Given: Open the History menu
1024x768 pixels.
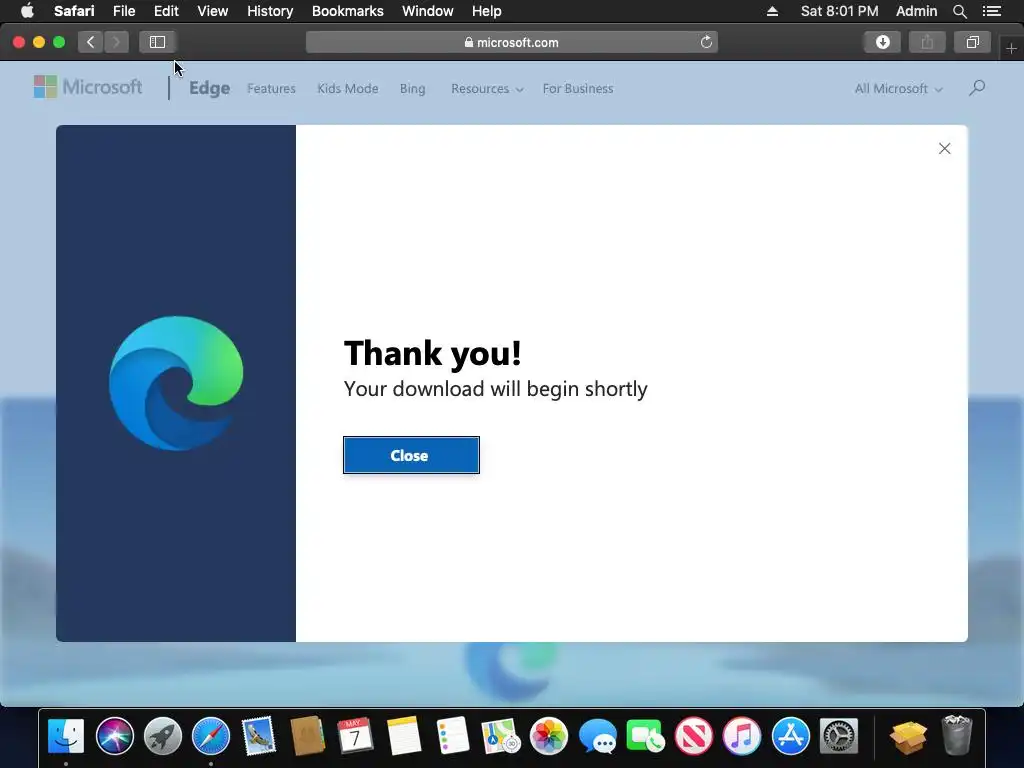Looking at the screenshot, I should (270, 11).
